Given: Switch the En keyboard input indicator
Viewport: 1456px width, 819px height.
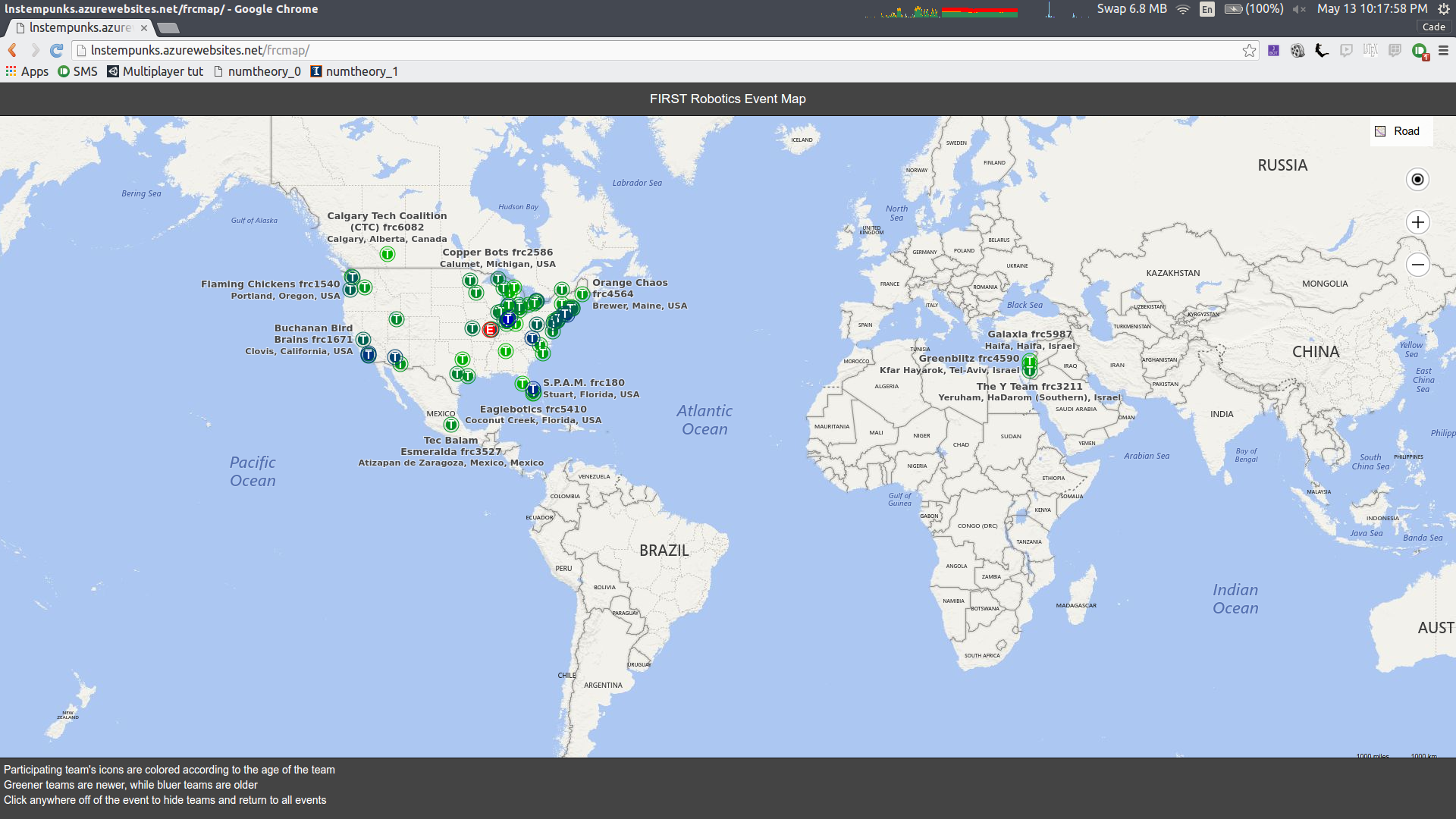Looking at the screenshot, I should [x=1207, y=9].
